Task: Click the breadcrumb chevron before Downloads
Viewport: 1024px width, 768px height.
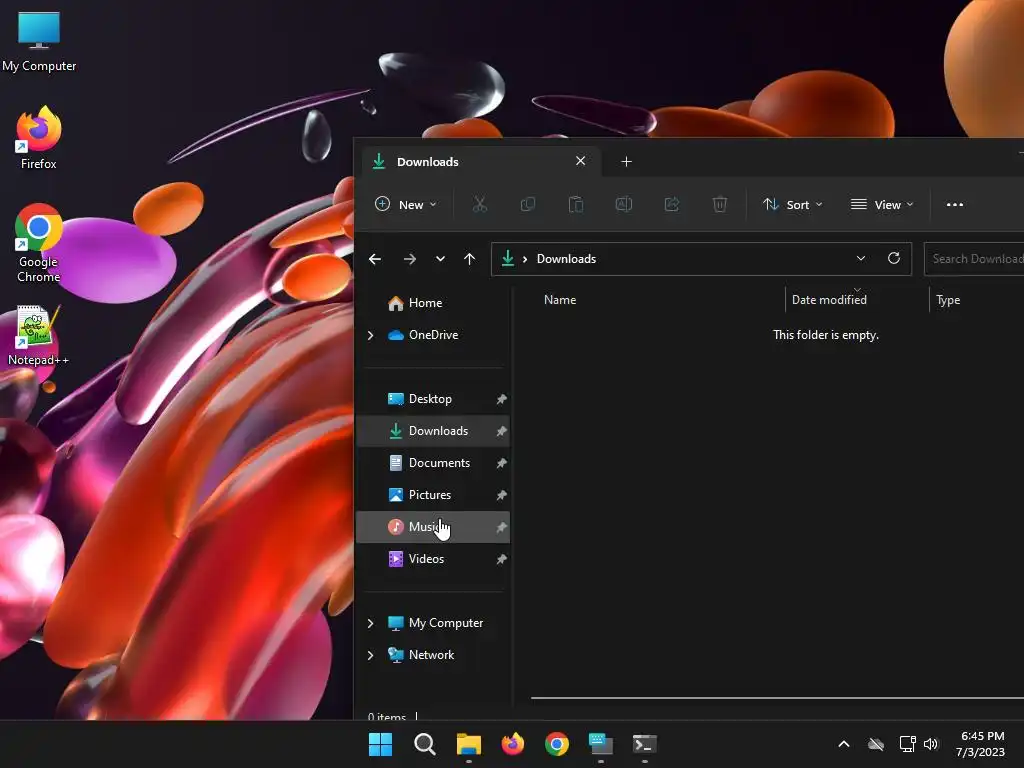Action: (524, 259)
